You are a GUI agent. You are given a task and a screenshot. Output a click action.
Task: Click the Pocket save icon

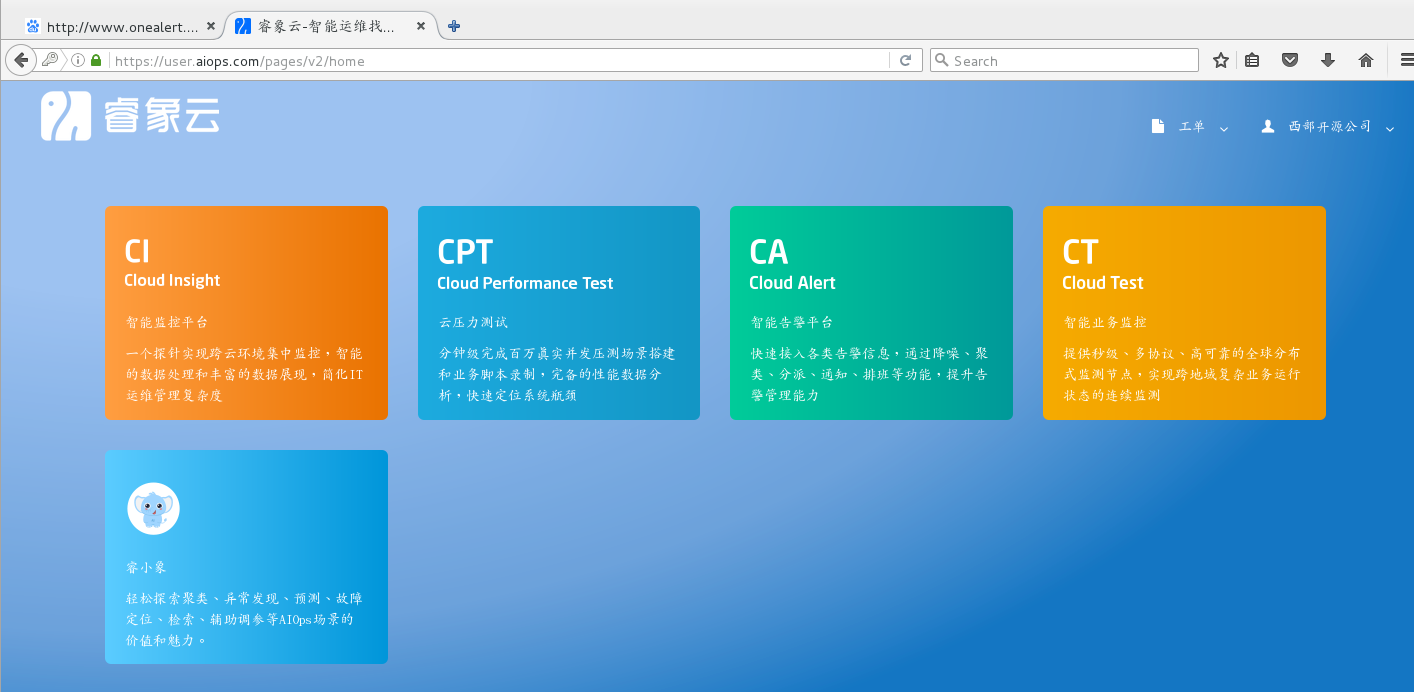1290,60
